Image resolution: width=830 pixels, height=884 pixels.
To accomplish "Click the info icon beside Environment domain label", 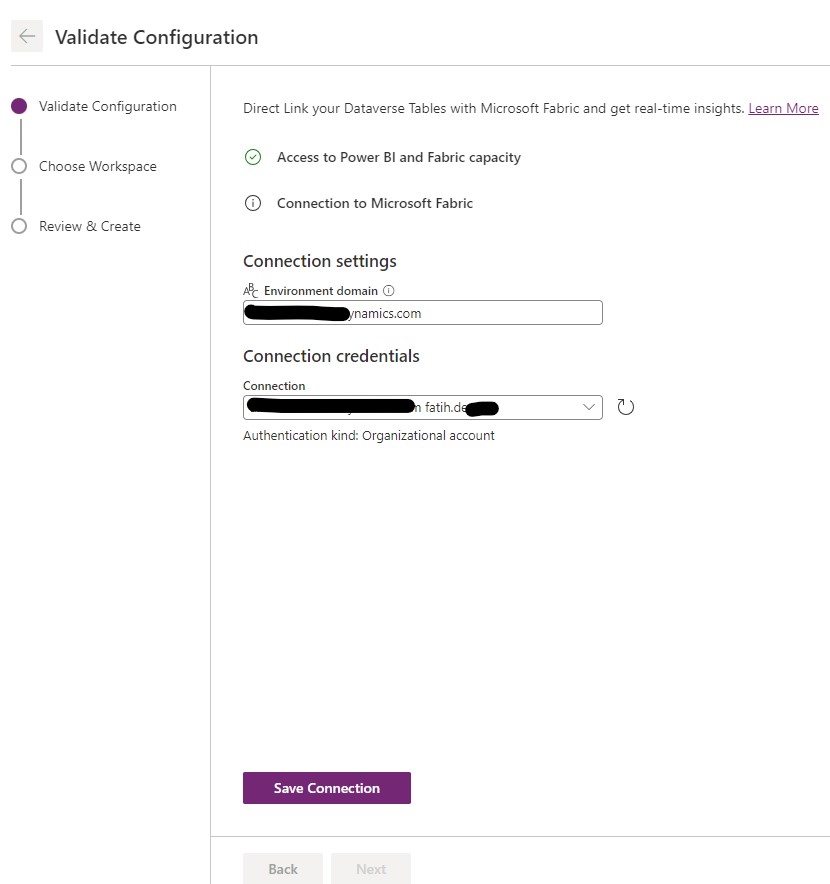I will point(388,290).
